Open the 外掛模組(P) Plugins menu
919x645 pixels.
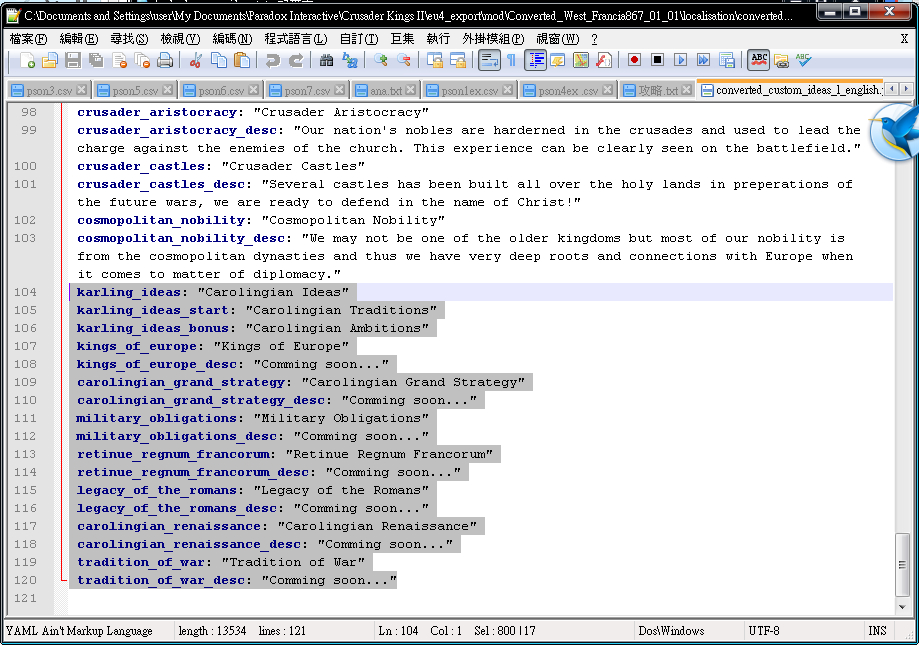click(493, 39)
